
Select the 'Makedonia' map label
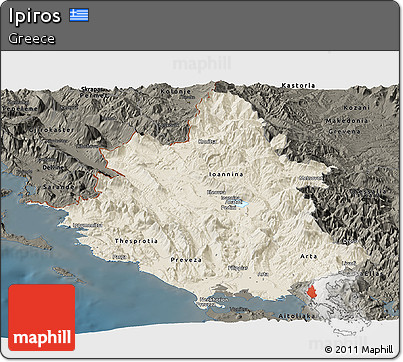pyautogui.click(x=347, y=121)
